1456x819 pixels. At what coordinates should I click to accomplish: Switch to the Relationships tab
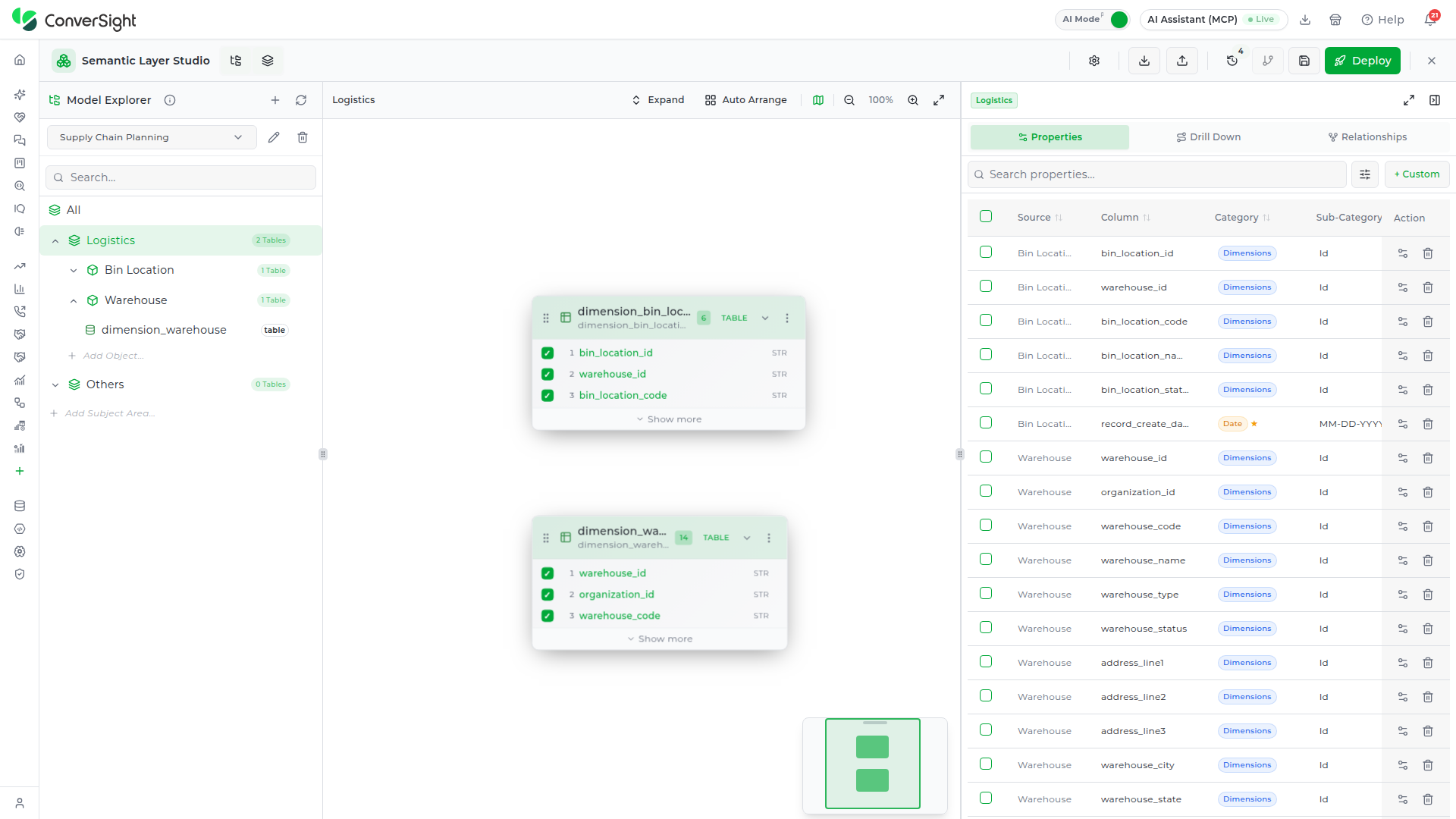coord(1367,137)
